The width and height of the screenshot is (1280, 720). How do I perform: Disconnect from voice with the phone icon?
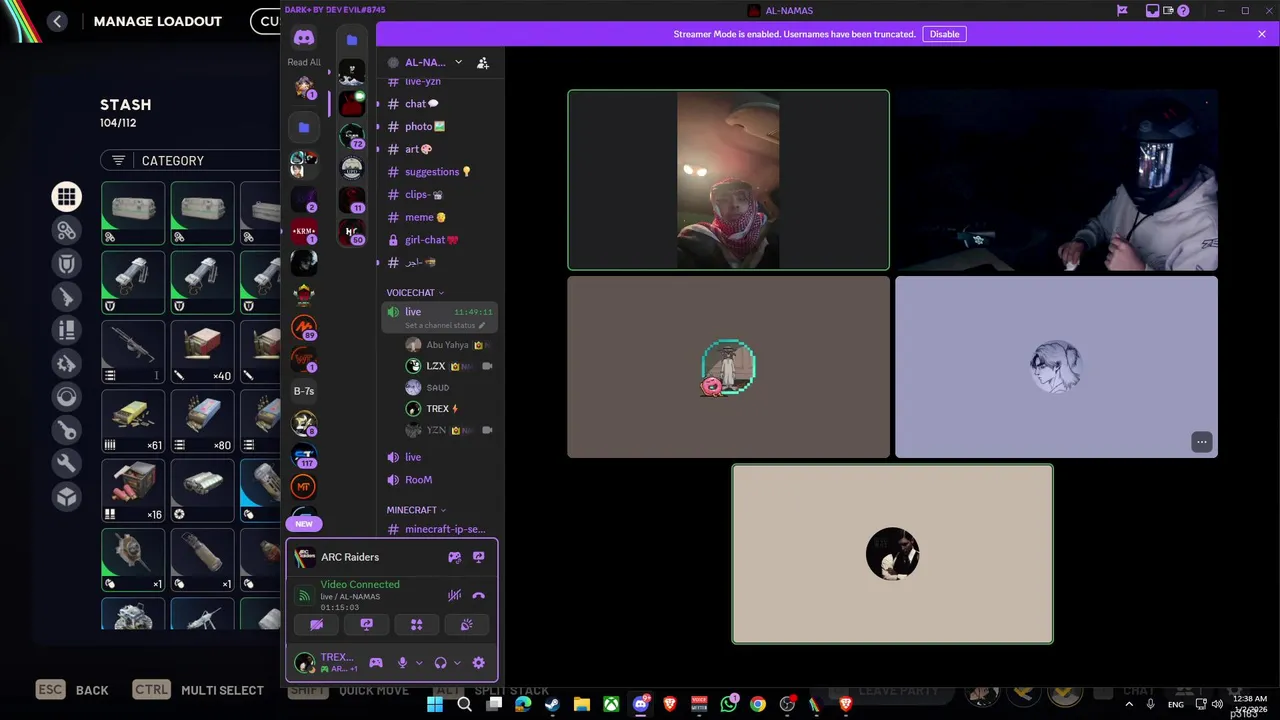pyautogui.click(x=478, y=595)
